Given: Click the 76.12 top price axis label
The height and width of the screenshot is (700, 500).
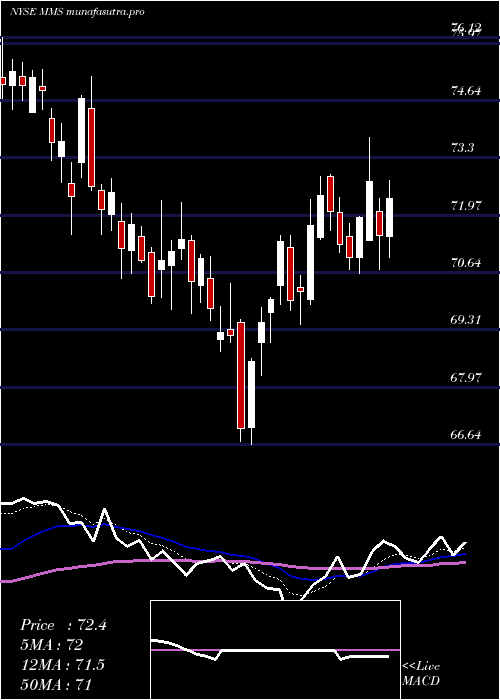Looking at the screenshot, I should click(466, 28).
